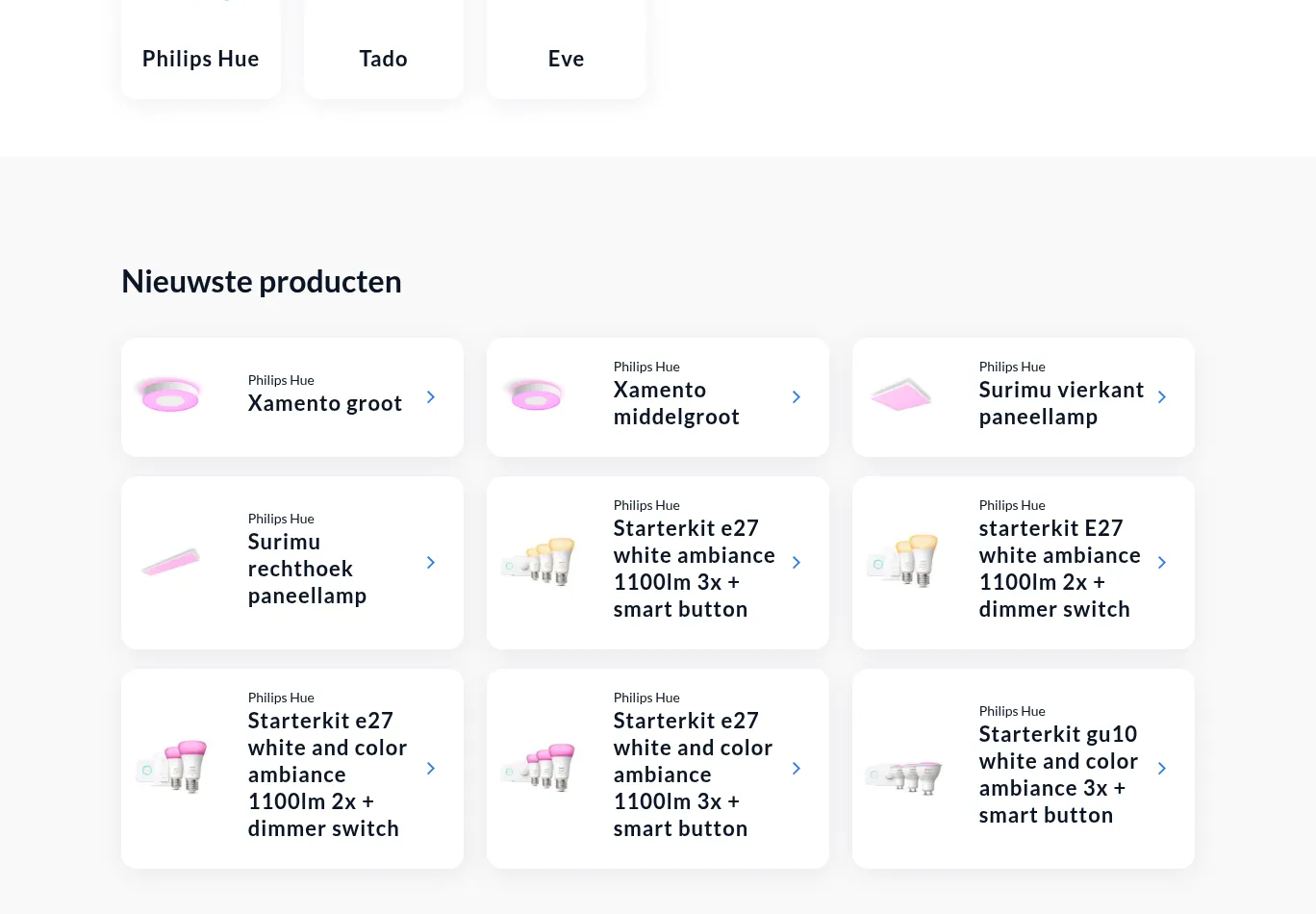Click the pink Surimu vierkant panel image
This screenshot has width=1316, height=914.
pyautogui.click(x=901, y=396)
